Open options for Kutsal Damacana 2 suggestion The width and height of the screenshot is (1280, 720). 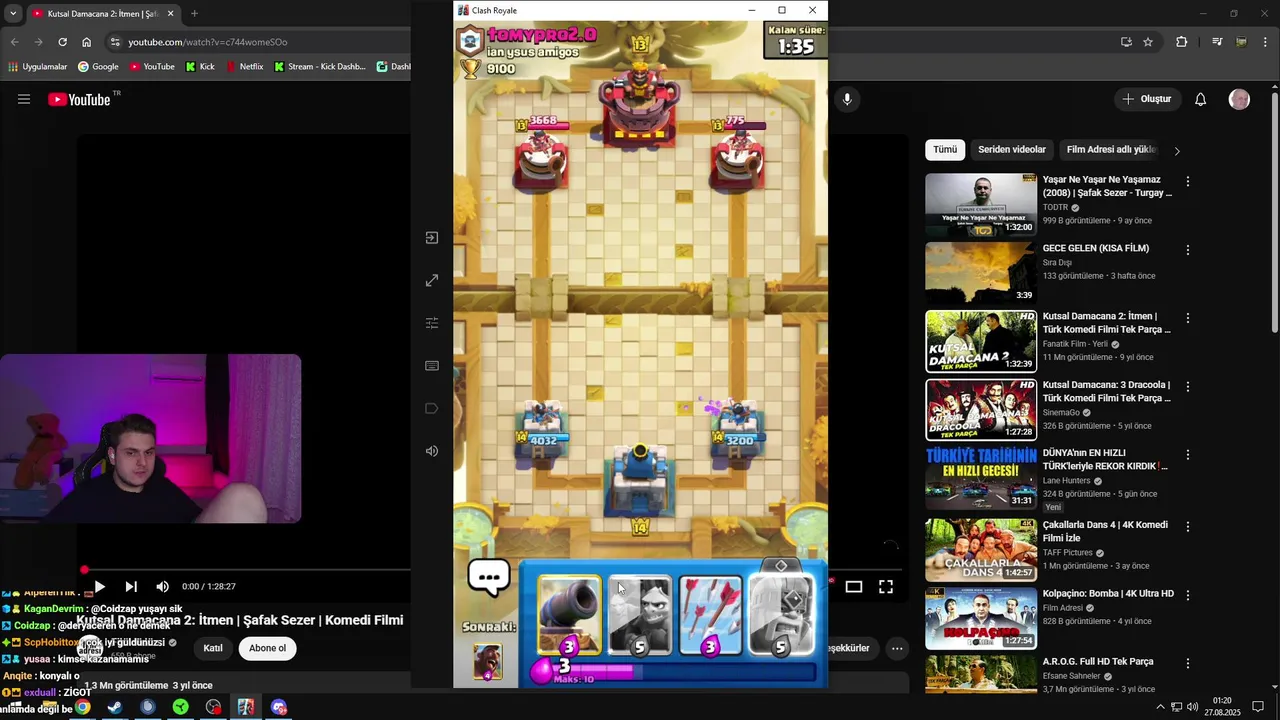[x=1188, y=318]
